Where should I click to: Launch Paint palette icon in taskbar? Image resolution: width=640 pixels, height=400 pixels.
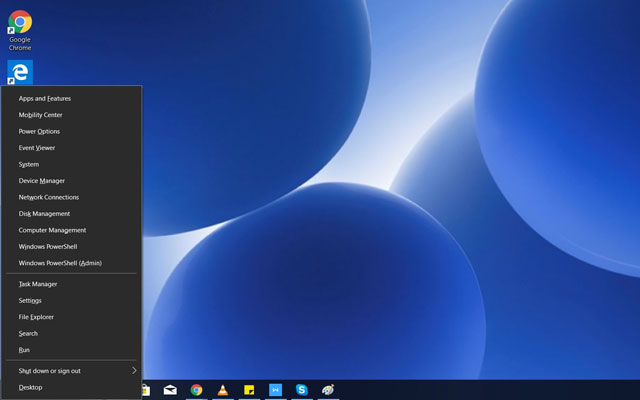click(327, 390)
